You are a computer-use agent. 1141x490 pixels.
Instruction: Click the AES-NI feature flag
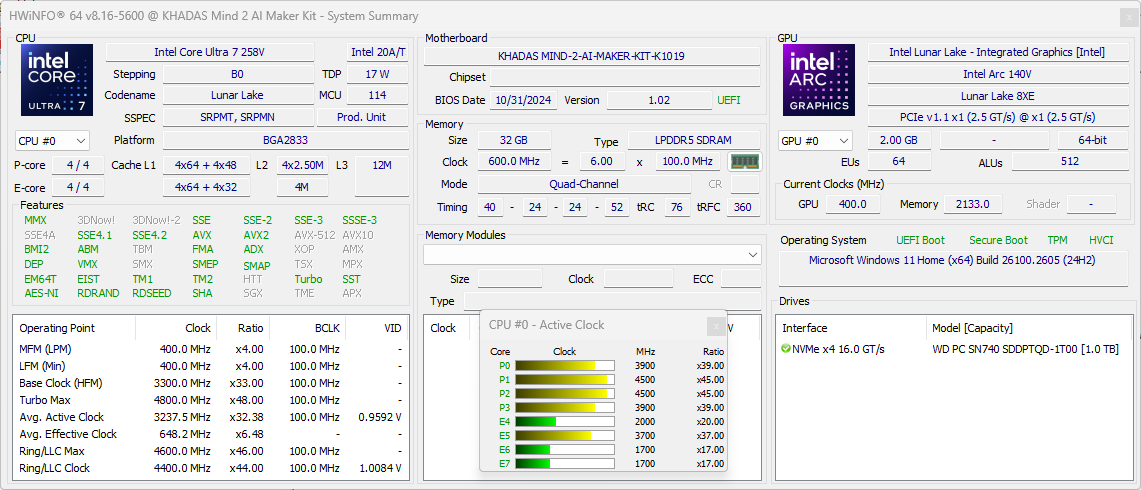pos(41,293)
